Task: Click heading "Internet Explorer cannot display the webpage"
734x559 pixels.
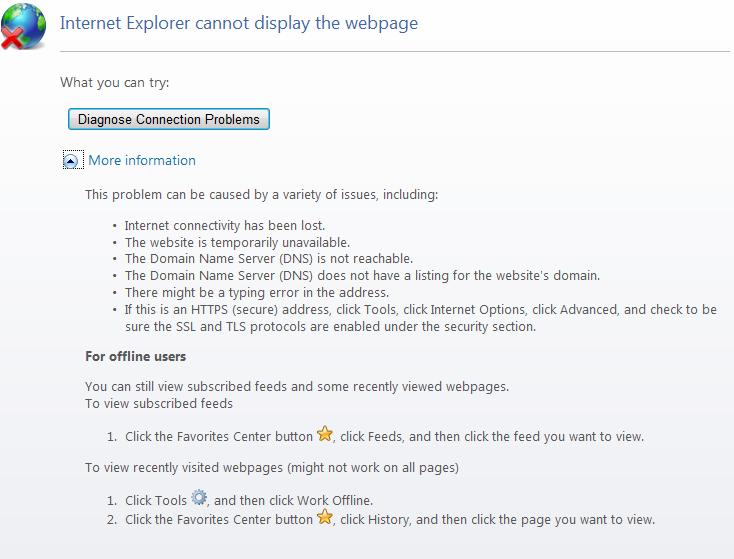Action: [239, 23]
